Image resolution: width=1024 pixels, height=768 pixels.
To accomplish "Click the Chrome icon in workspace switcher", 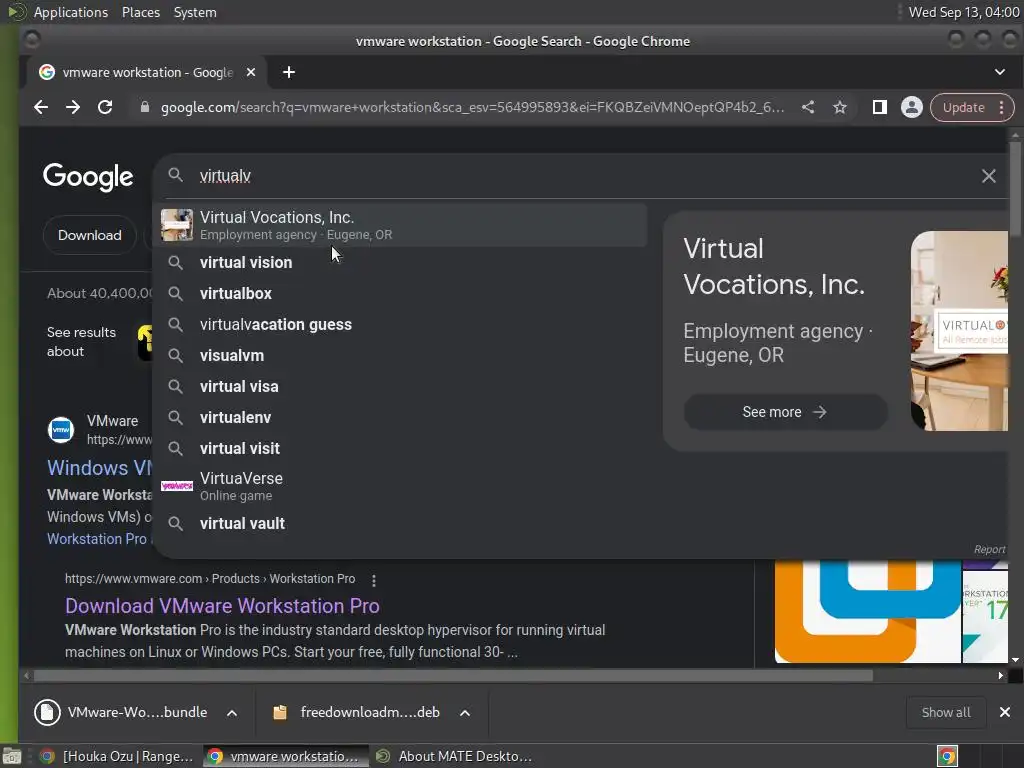I will [948, 756].
